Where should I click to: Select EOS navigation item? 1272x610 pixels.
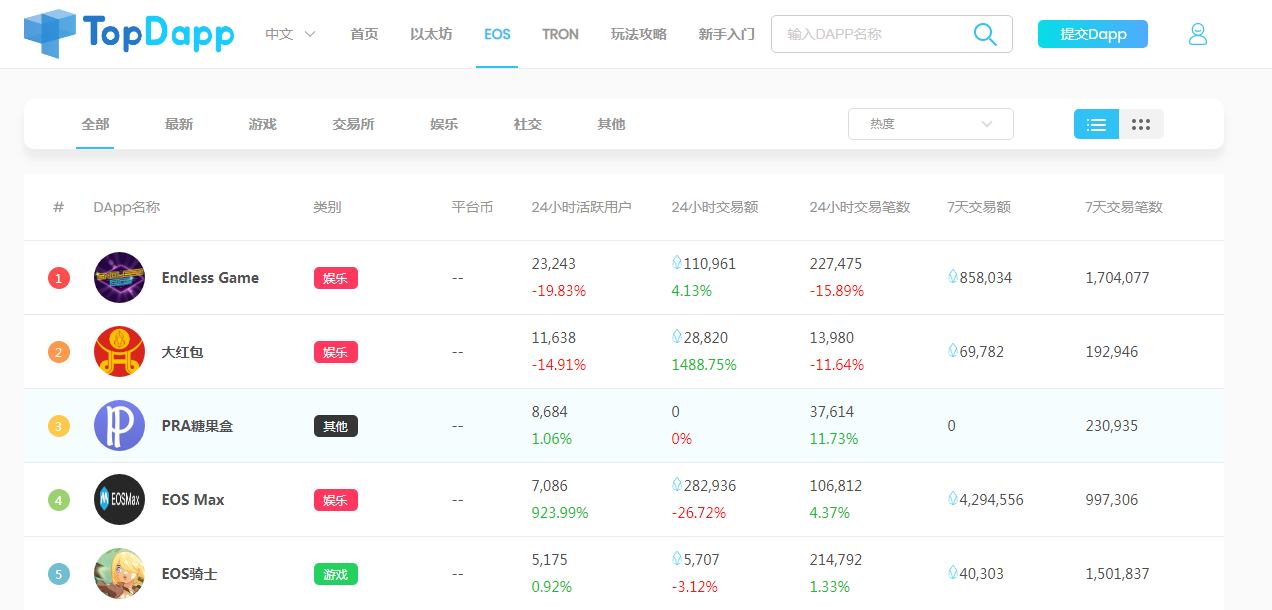497,34
